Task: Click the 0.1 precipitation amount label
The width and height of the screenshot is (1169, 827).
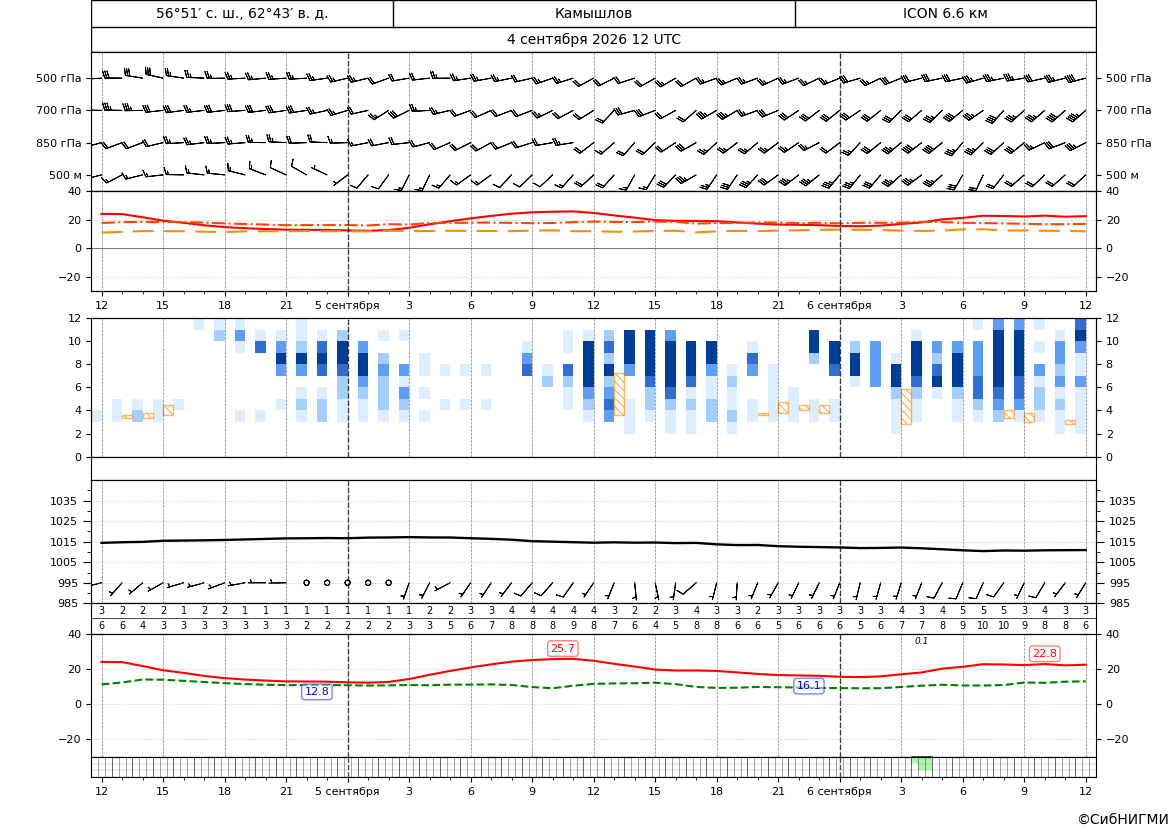Action: [x=921, y=641]
